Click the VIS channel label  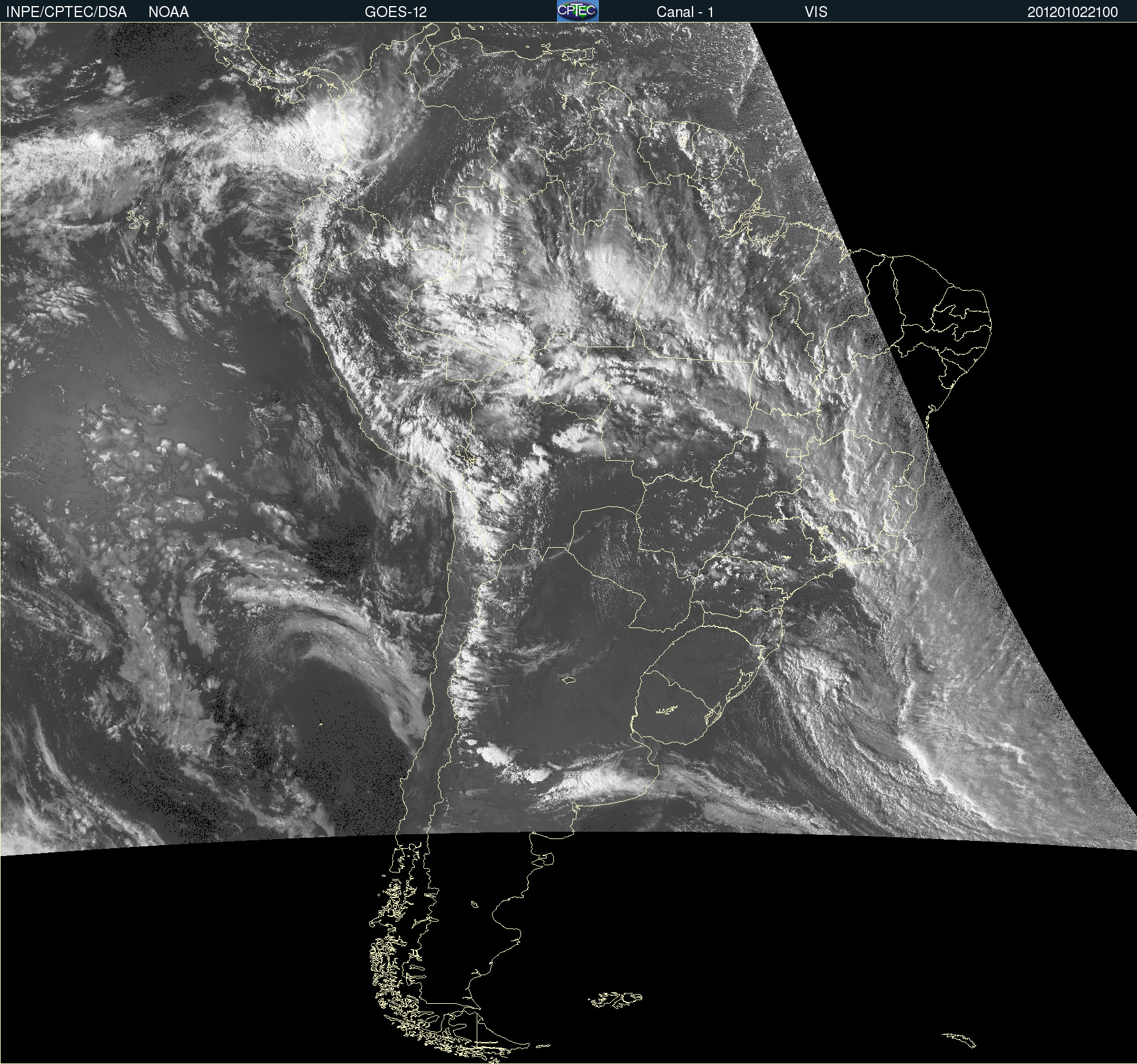[816, 12]
